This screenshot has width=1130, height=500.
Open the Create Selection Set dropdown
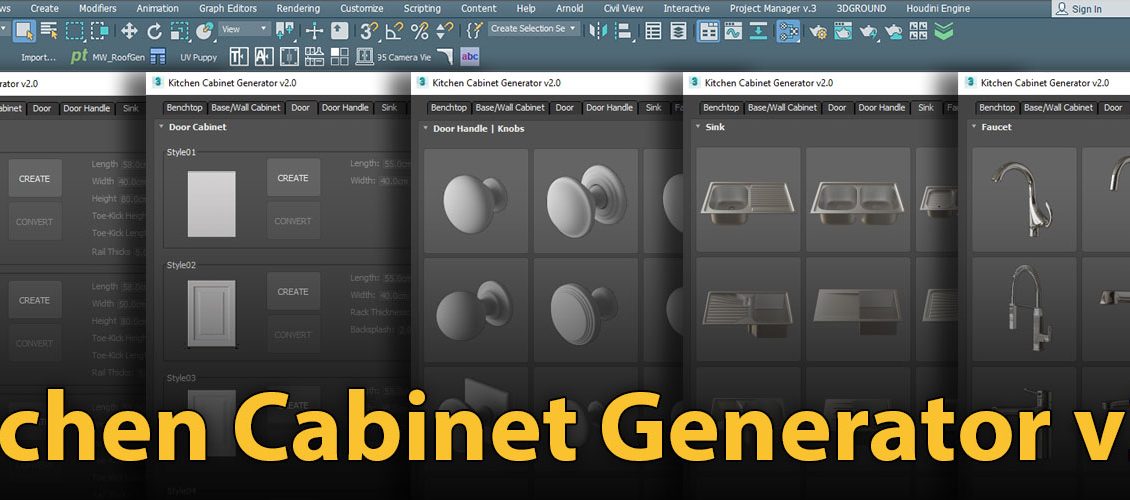point(534,29)
